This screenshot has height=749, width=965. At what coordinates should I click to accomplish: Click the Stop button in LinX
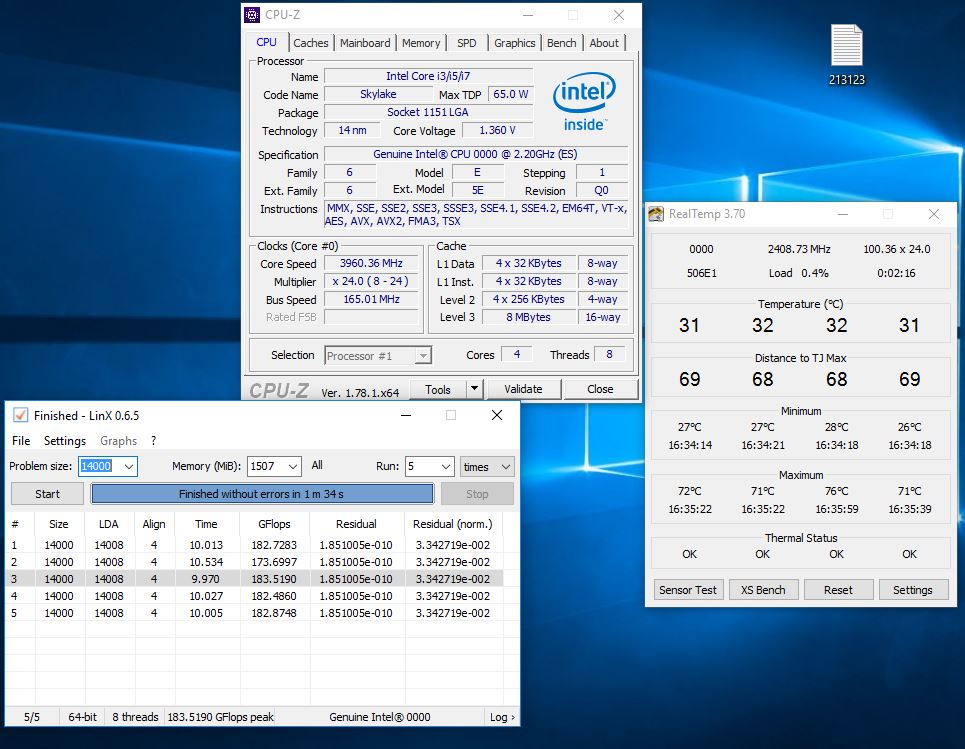[477, 494]
